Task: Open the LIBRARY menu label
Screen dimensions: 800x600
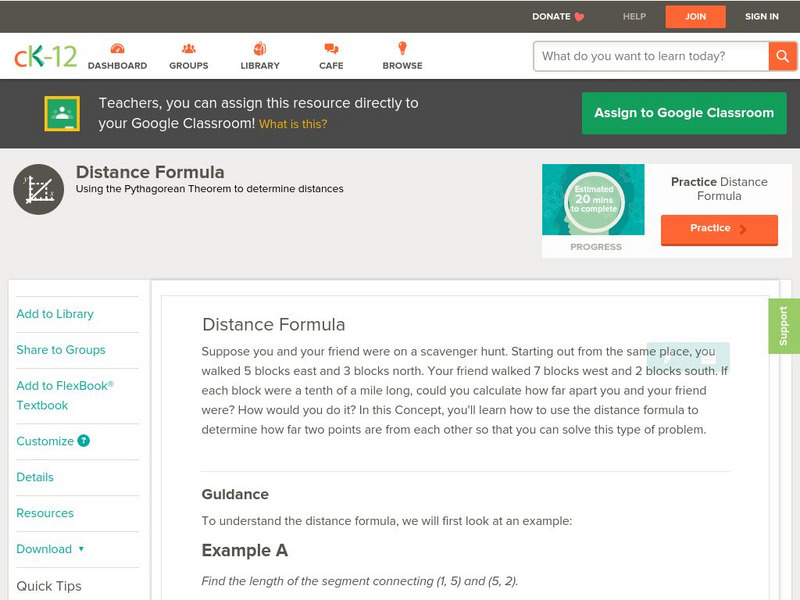Action: (260, 65)
